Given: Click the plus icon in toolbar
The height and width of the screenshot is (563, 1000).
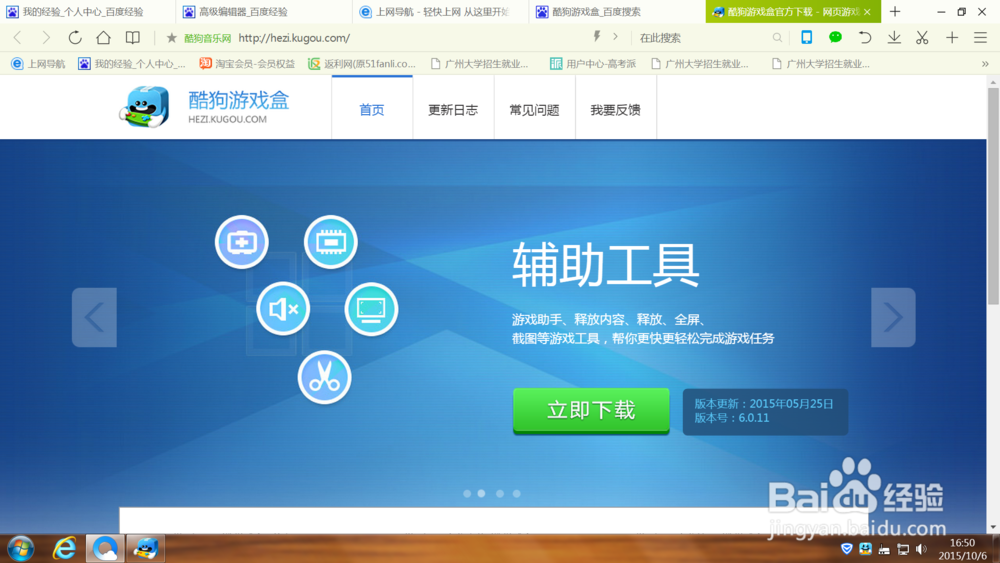Looking at the screenshot, I should tap(952, 38).
